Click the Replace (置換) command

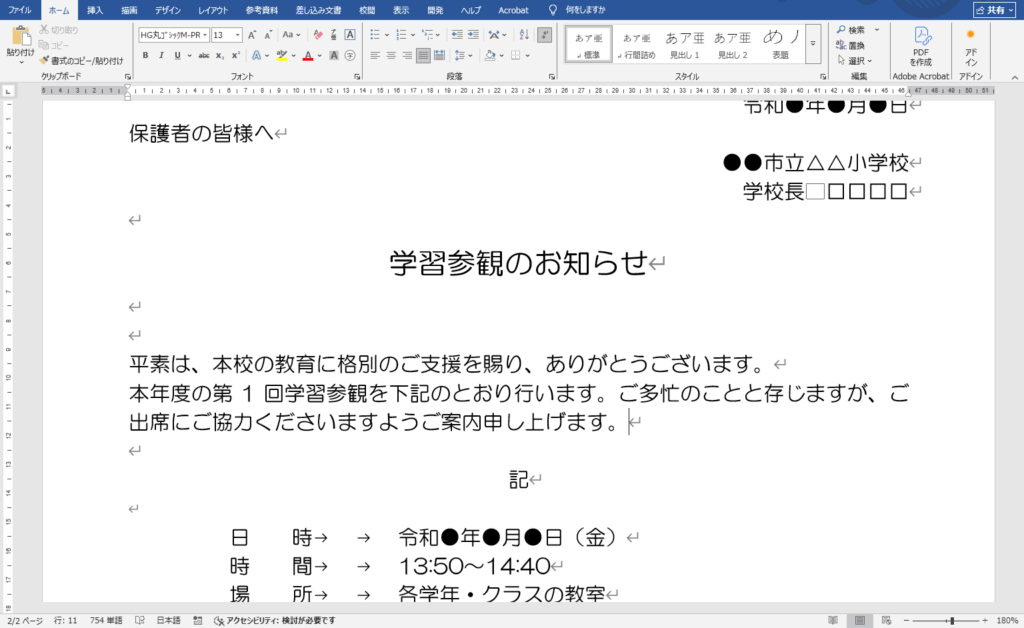coord(850,45)
